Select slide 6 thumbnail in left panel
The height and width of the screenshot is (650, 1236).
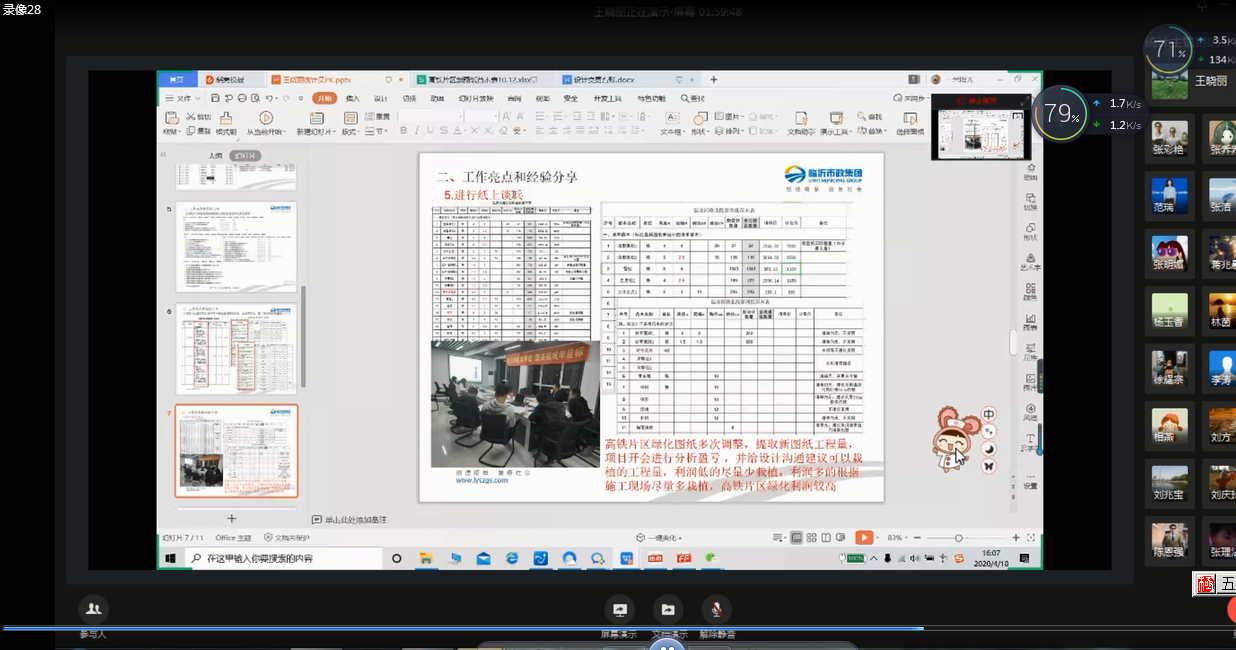[236, 349]
